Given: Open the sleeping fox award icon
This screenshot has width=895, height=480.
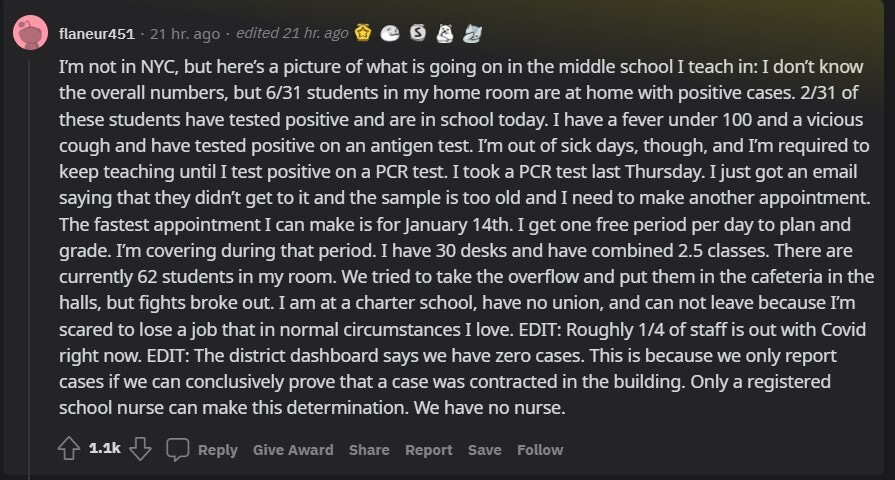Looking at the screenshot, I should 472,34.
